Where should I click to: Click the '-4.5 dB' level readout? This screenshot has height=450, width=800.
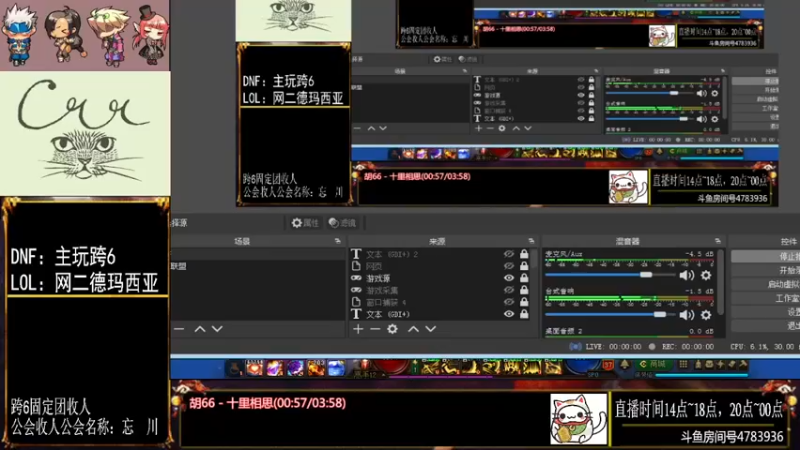pyautogui.click(x=699, y=254)
